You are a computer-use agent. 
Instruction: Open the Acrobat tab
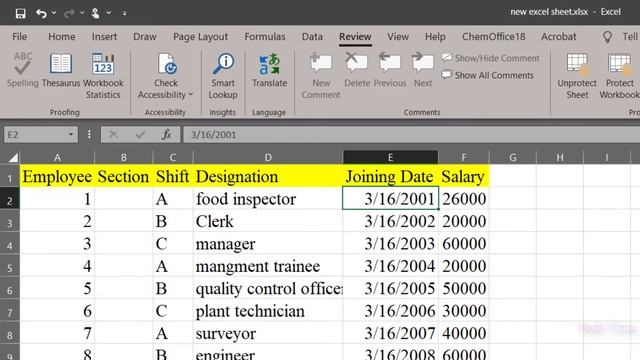click(558, 37)
